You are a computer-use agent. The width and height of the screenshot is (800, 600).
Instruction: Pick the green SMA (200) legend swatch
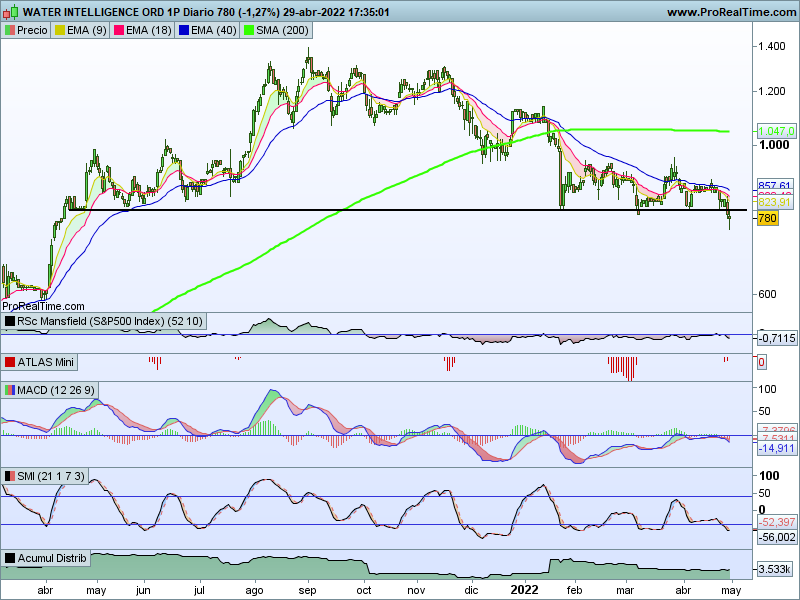tap(249, 31)
